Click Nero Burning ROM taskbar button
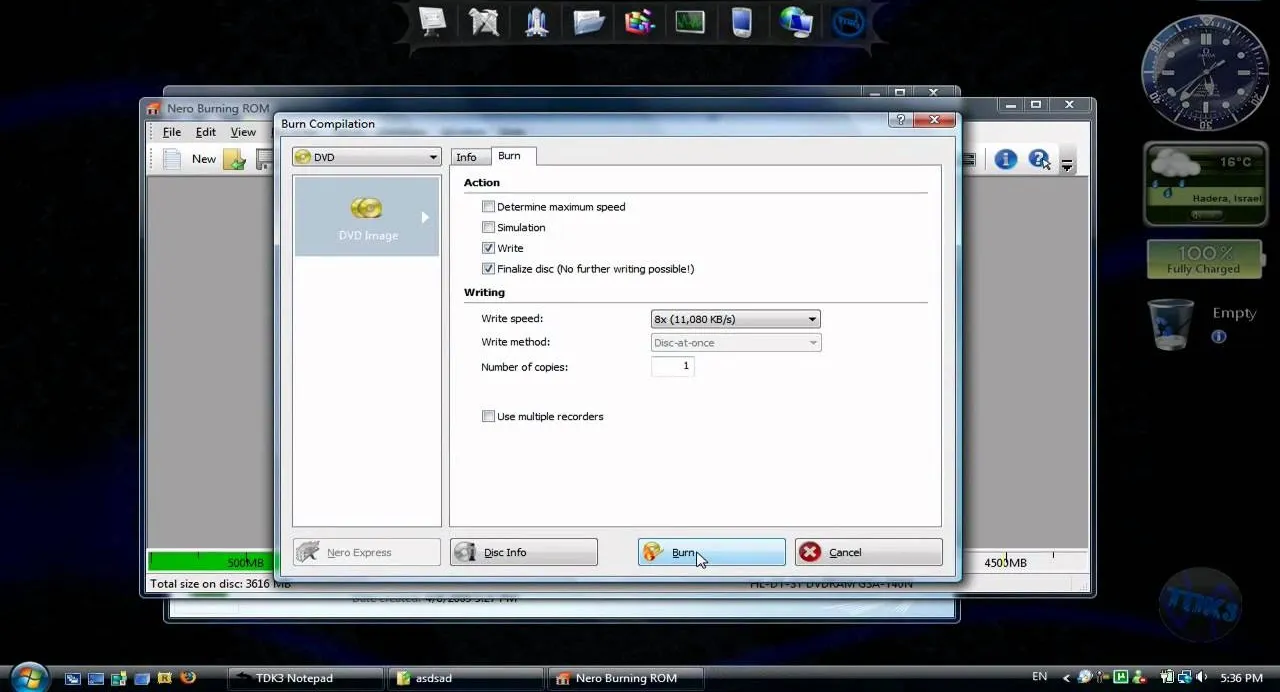 (626, 678)
